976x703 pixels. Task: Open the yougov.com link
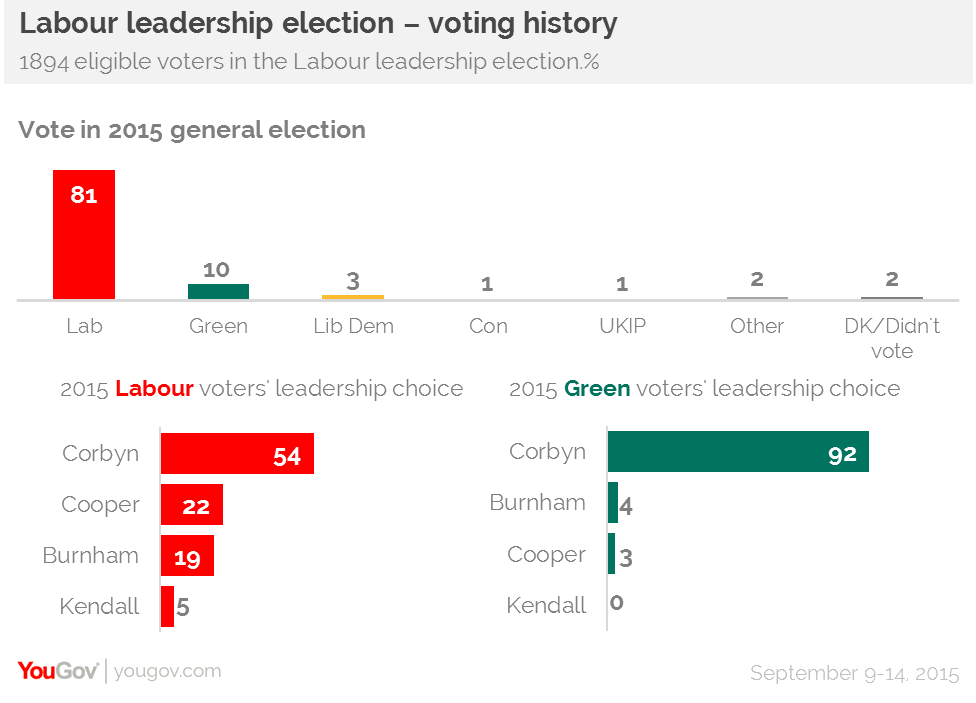167,671
